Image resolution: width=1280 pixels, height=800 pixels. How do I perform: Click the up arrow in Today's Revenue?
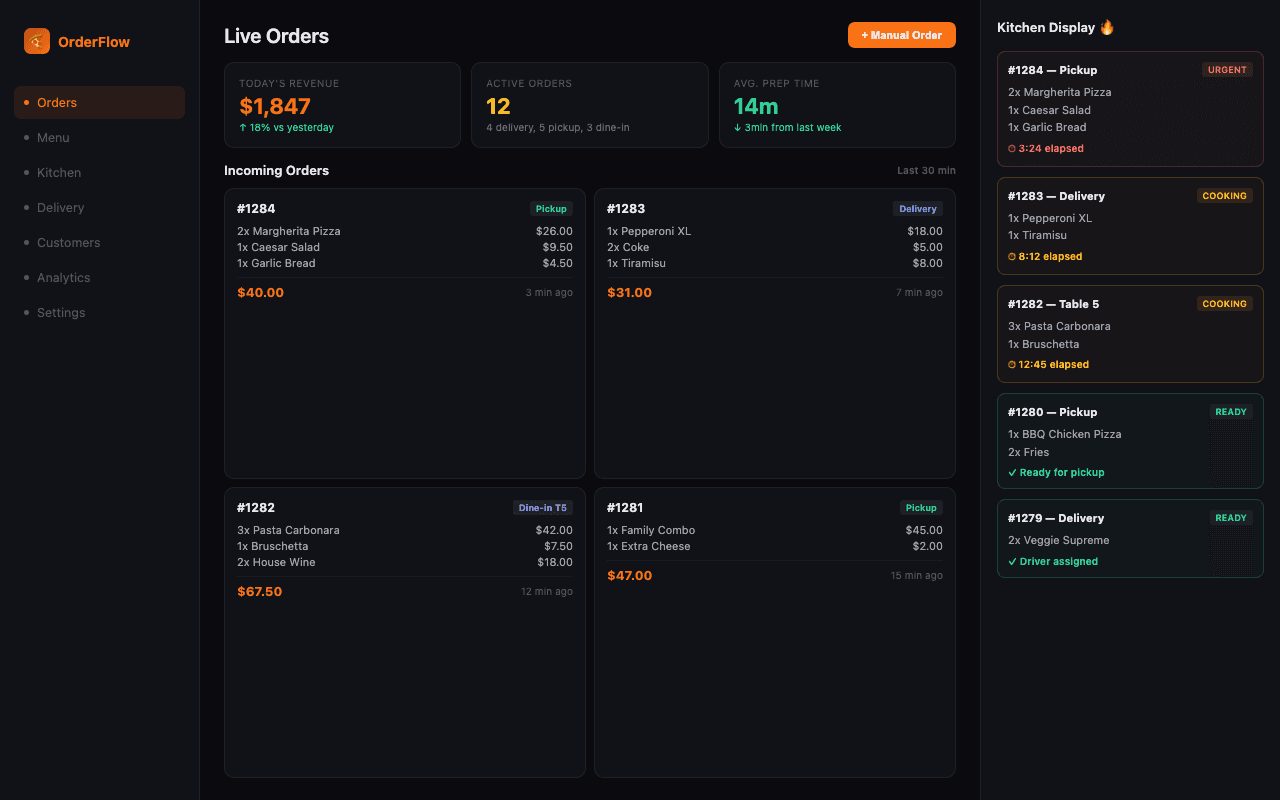click(x=243, y=128)
